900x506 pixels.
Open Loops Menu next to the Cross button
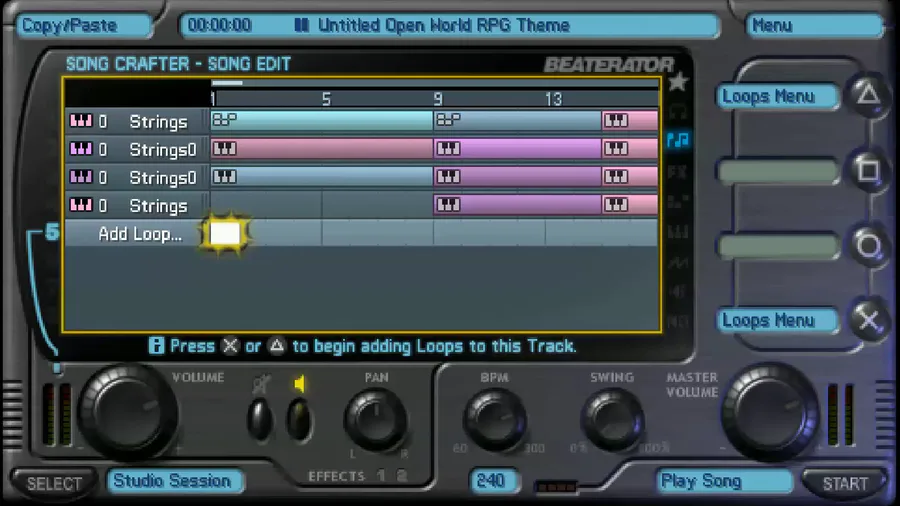click(x=778, y=320)
